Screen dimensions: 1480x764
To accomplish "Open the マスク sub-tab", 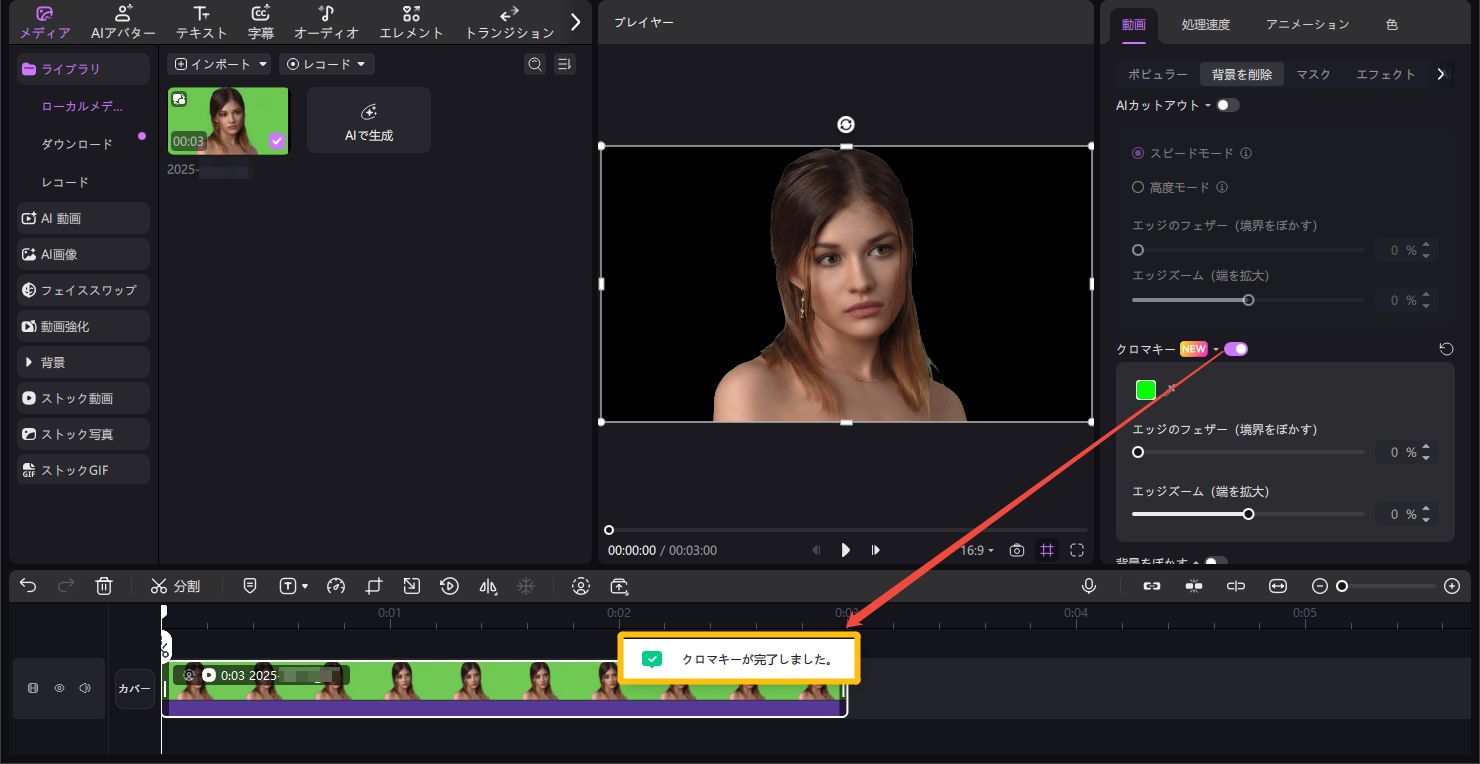I will (x=1313, y=74).
